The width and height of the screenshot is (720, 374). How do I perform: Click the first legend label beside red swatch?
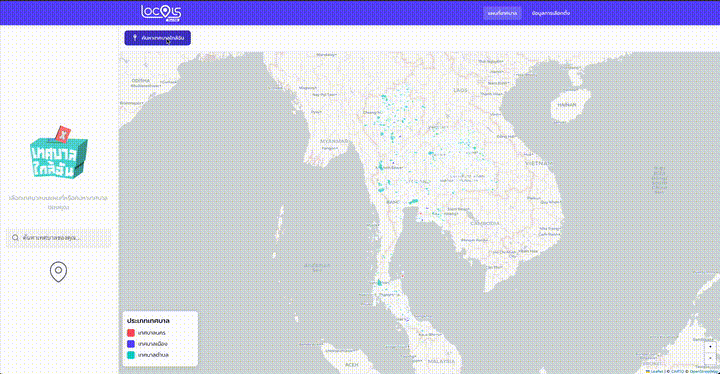[152, 333]
